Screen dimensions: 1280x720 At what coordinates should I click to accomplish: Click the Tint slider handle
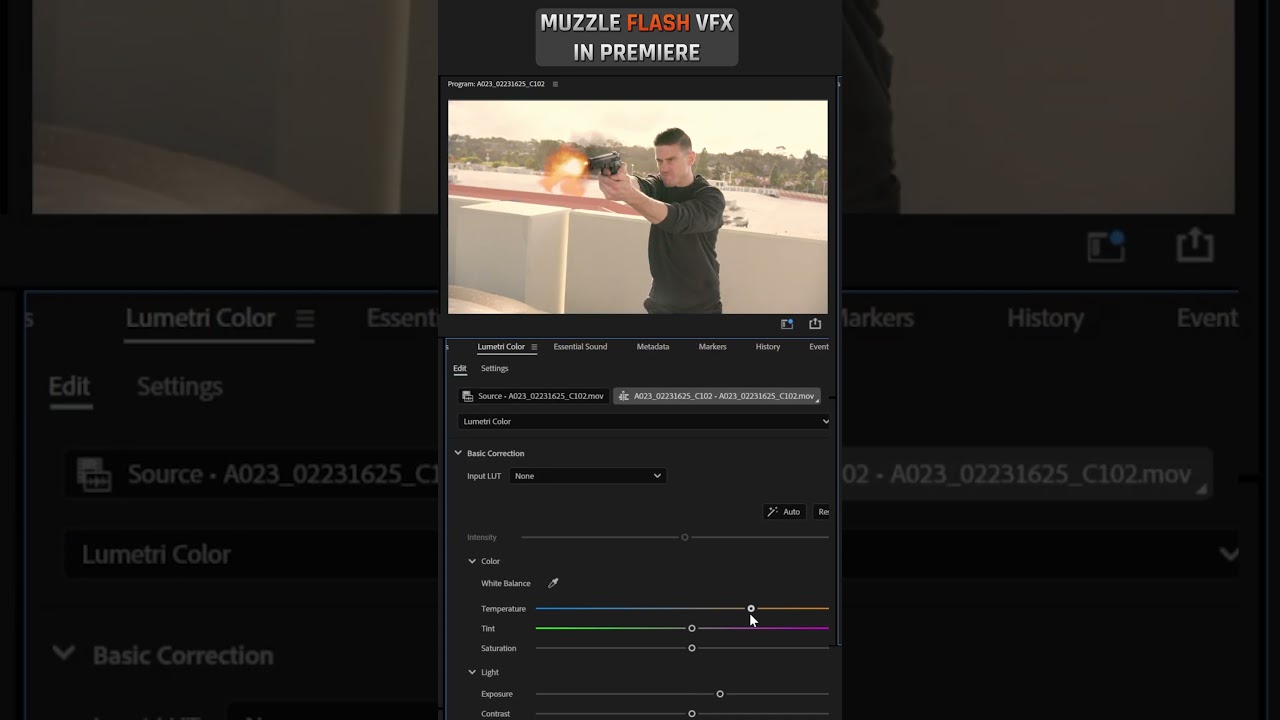coord(692,628)
